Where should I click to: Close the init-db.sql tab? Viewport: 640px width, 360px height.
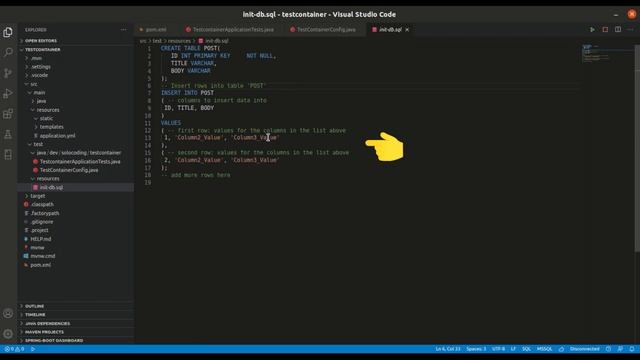point(407,29)
